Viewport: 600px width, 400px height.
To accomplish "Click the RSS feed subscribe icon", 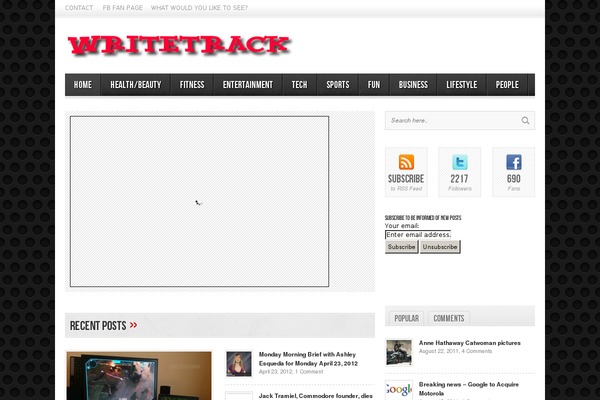I will [x=406, y=162].
